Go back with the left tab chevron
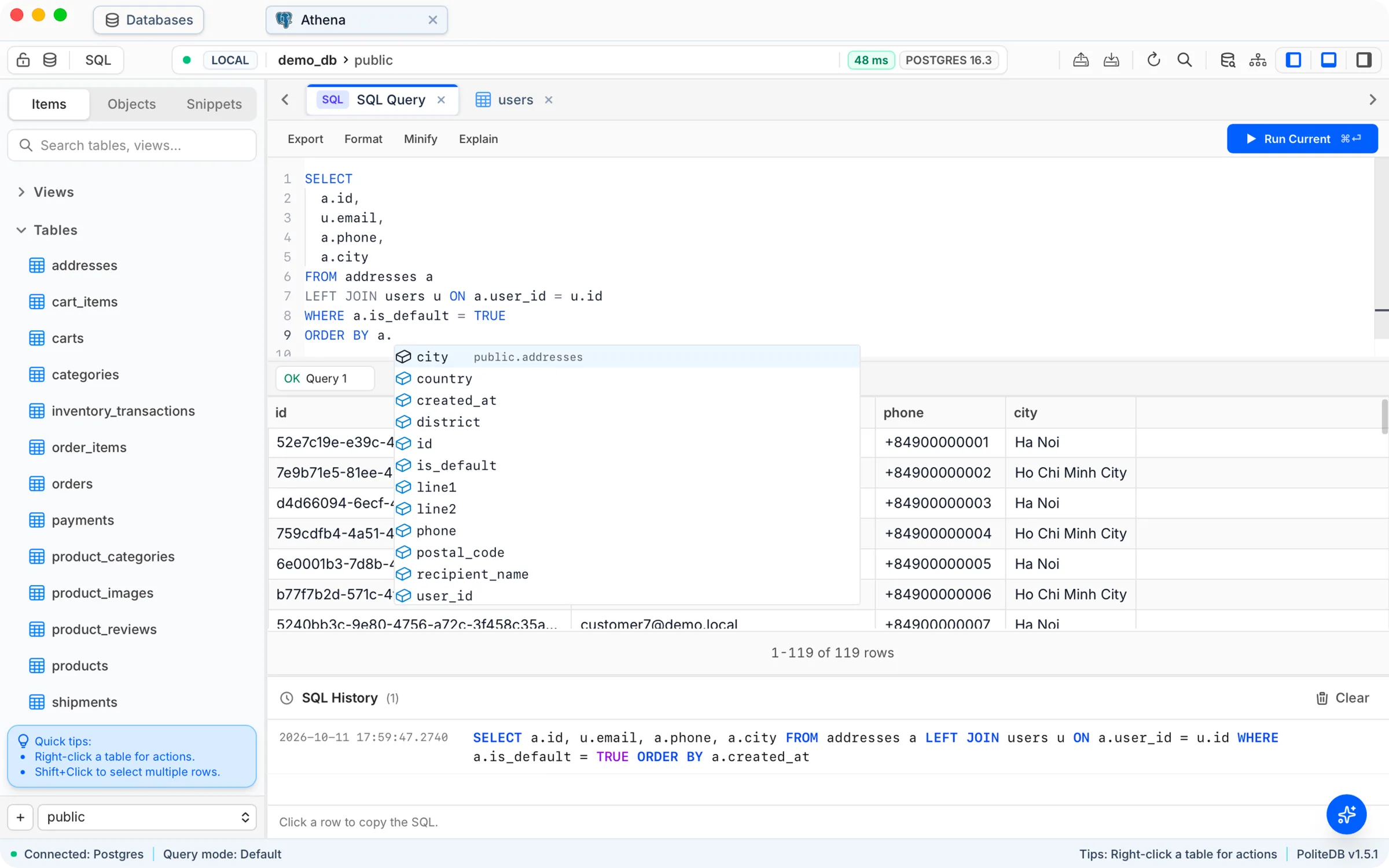This screenshot has height=868, width=1389. click(x=285, y=100)
